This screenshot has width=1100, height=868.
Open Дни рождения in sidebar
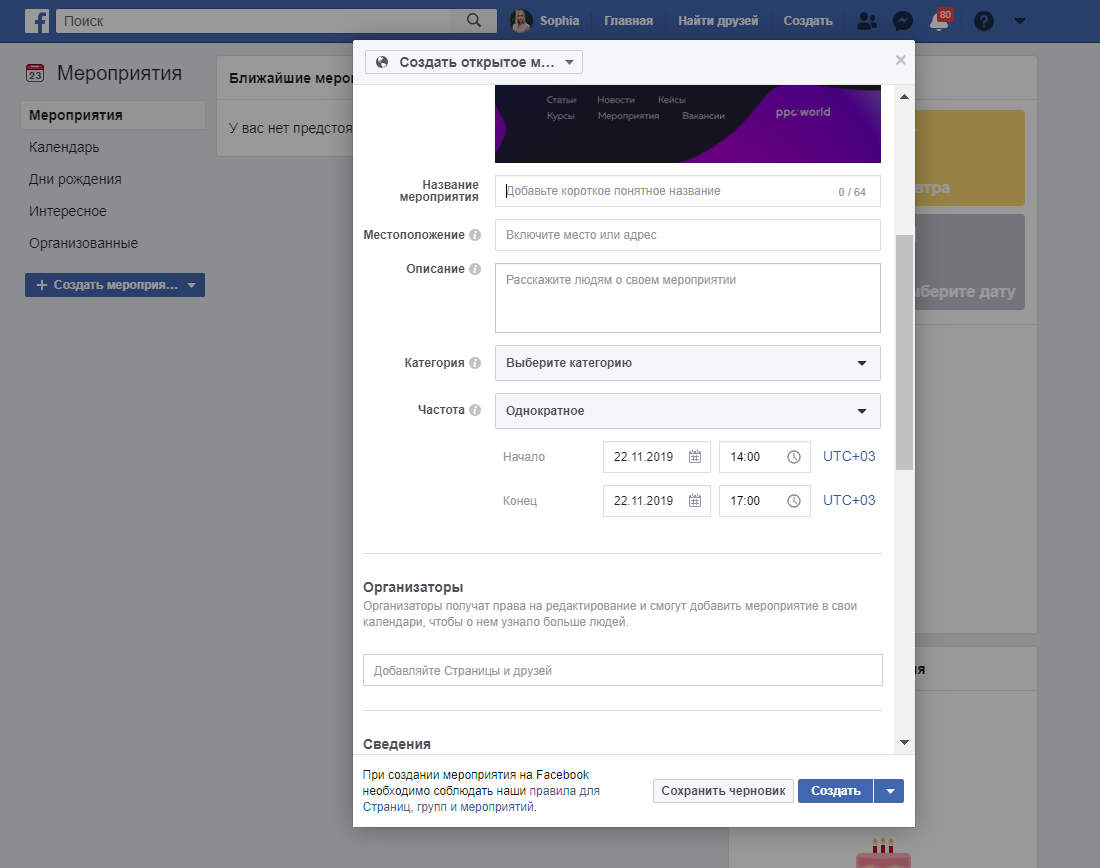tap(75, 179)
